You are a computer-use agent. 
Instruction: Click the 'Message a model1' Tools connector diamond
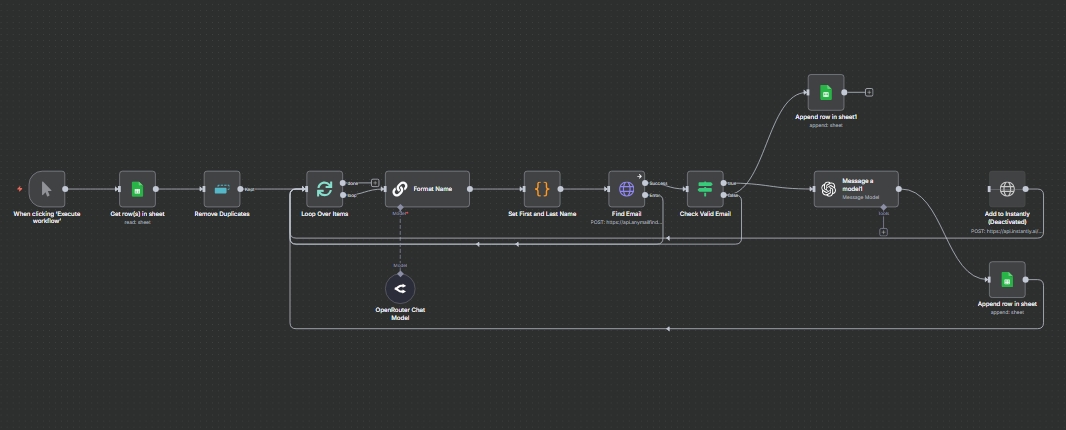pos(883,208)
